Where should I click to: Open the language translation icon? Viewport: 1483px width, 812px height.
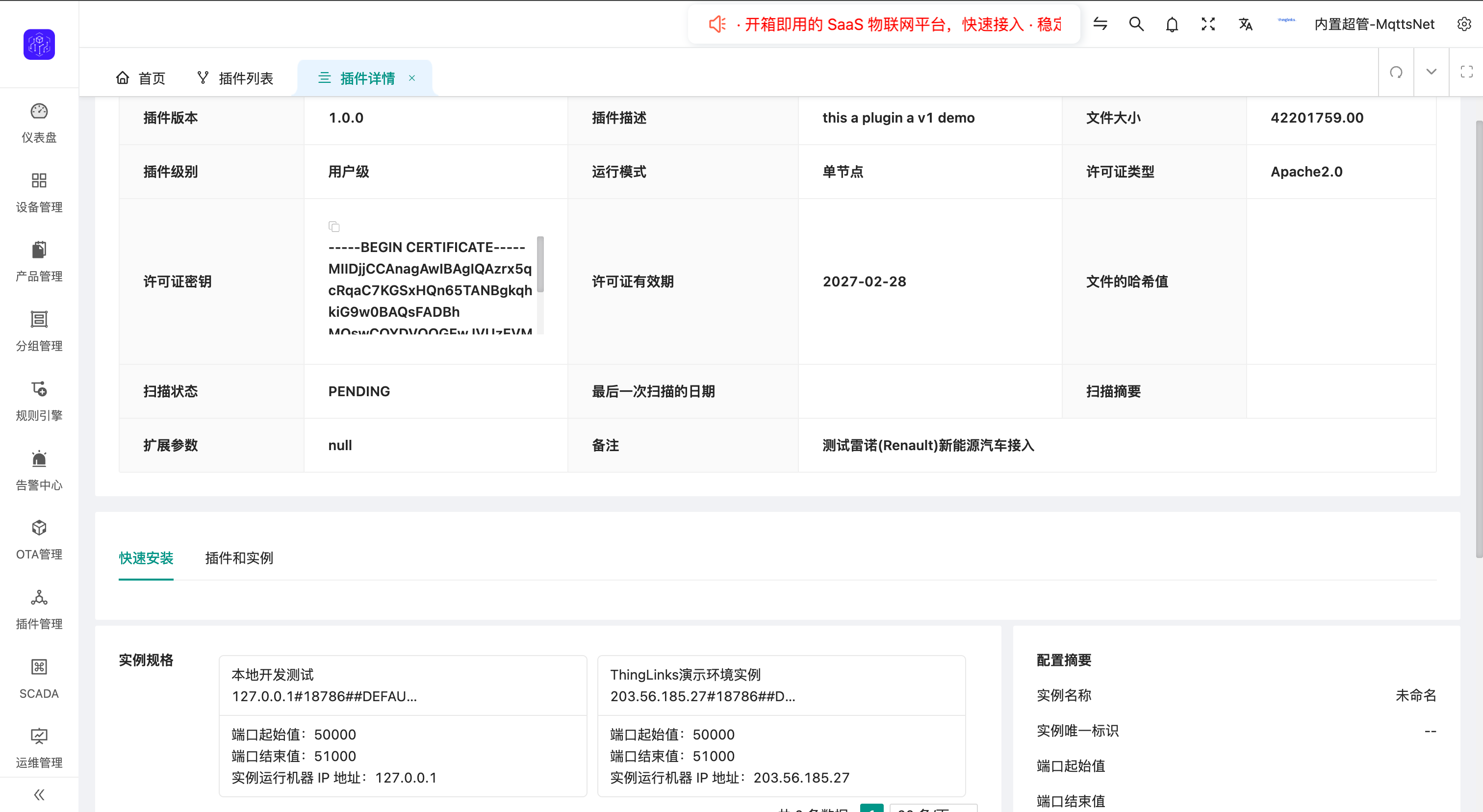(1245, 24)
